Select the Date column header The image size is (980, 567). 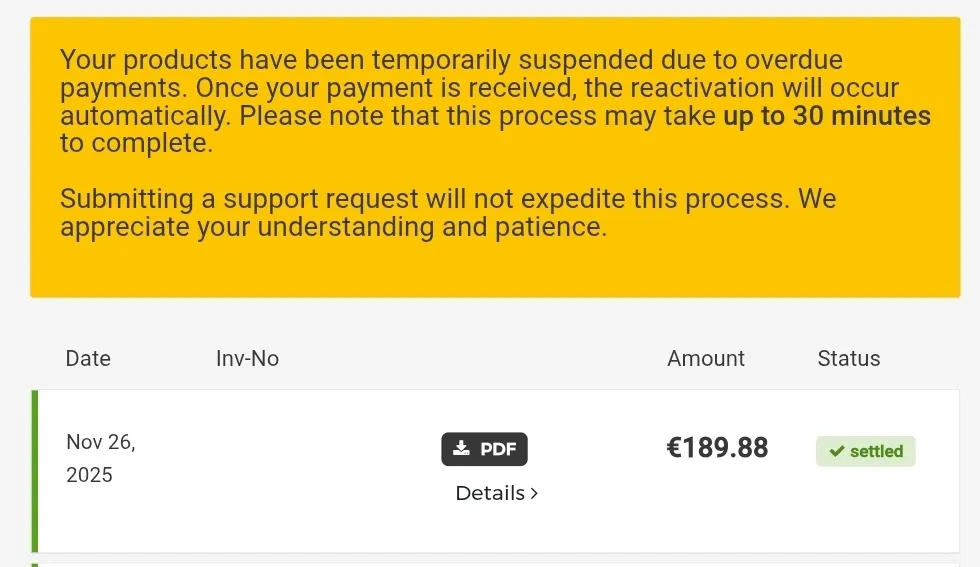point(88,358)
